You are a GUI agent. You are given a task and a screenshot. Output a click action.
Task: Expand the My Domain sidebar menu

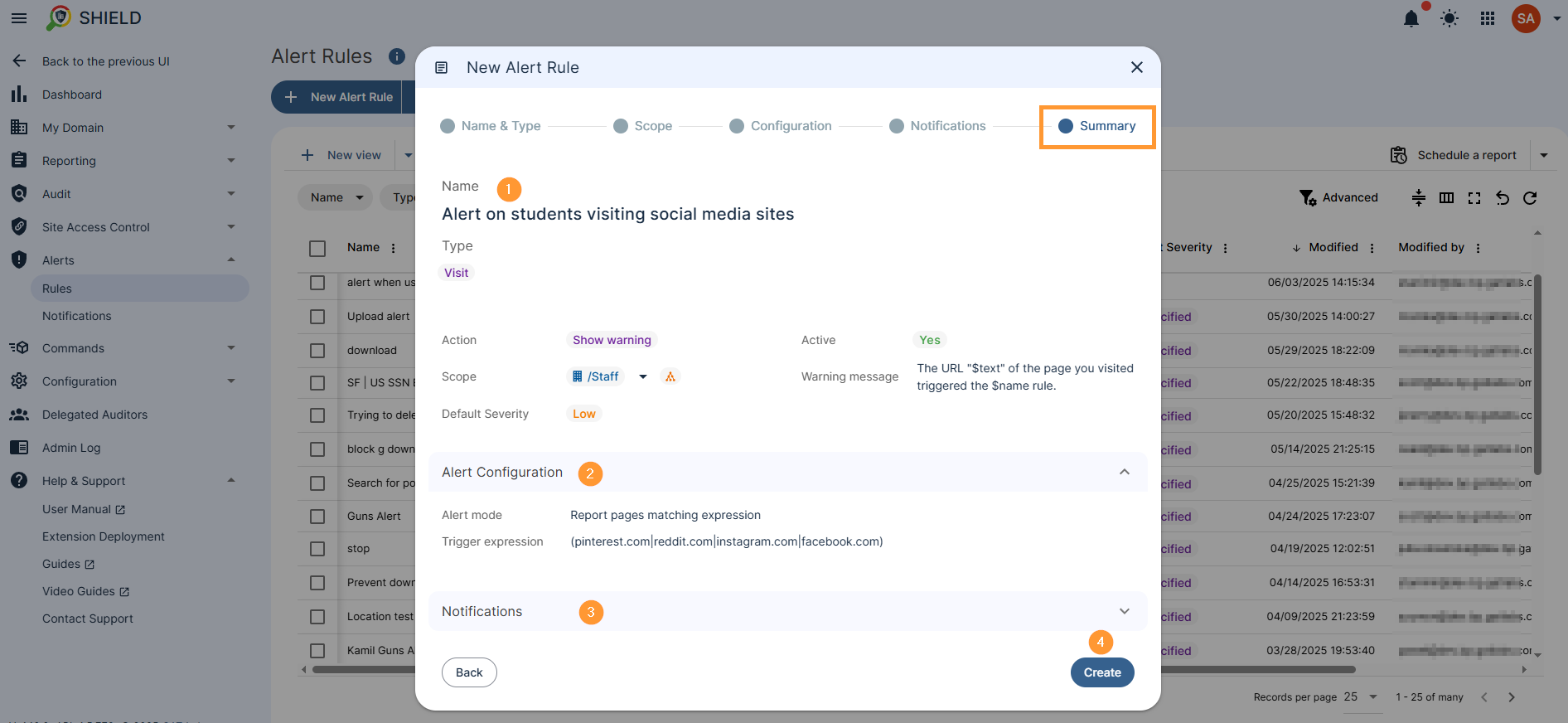(x=231, y=128)
